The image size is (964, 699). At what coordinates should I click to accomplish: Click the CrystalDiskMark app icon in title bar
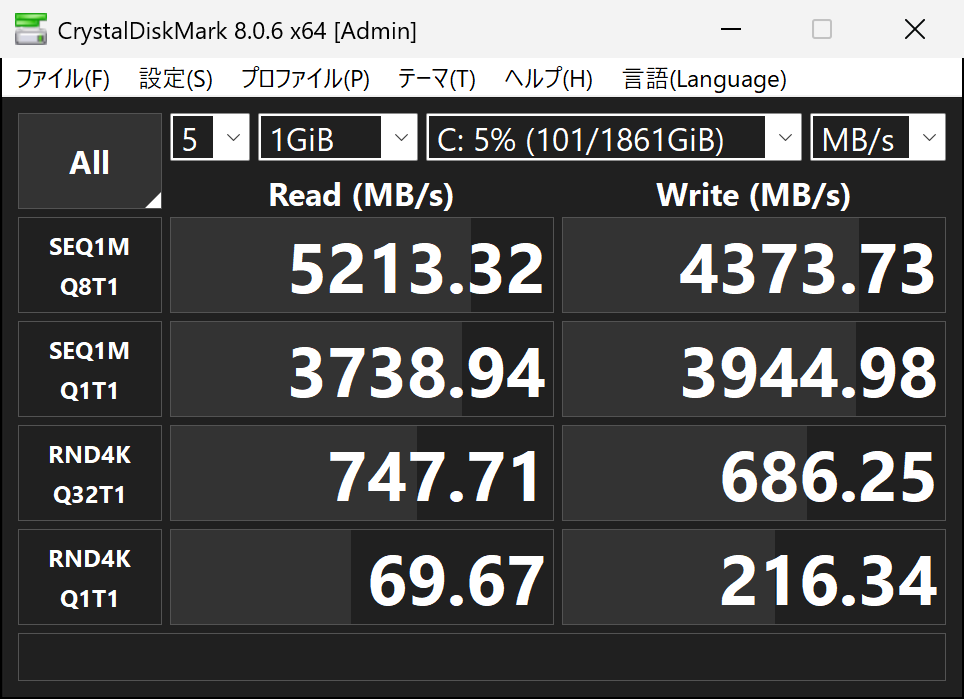point(31,29)
